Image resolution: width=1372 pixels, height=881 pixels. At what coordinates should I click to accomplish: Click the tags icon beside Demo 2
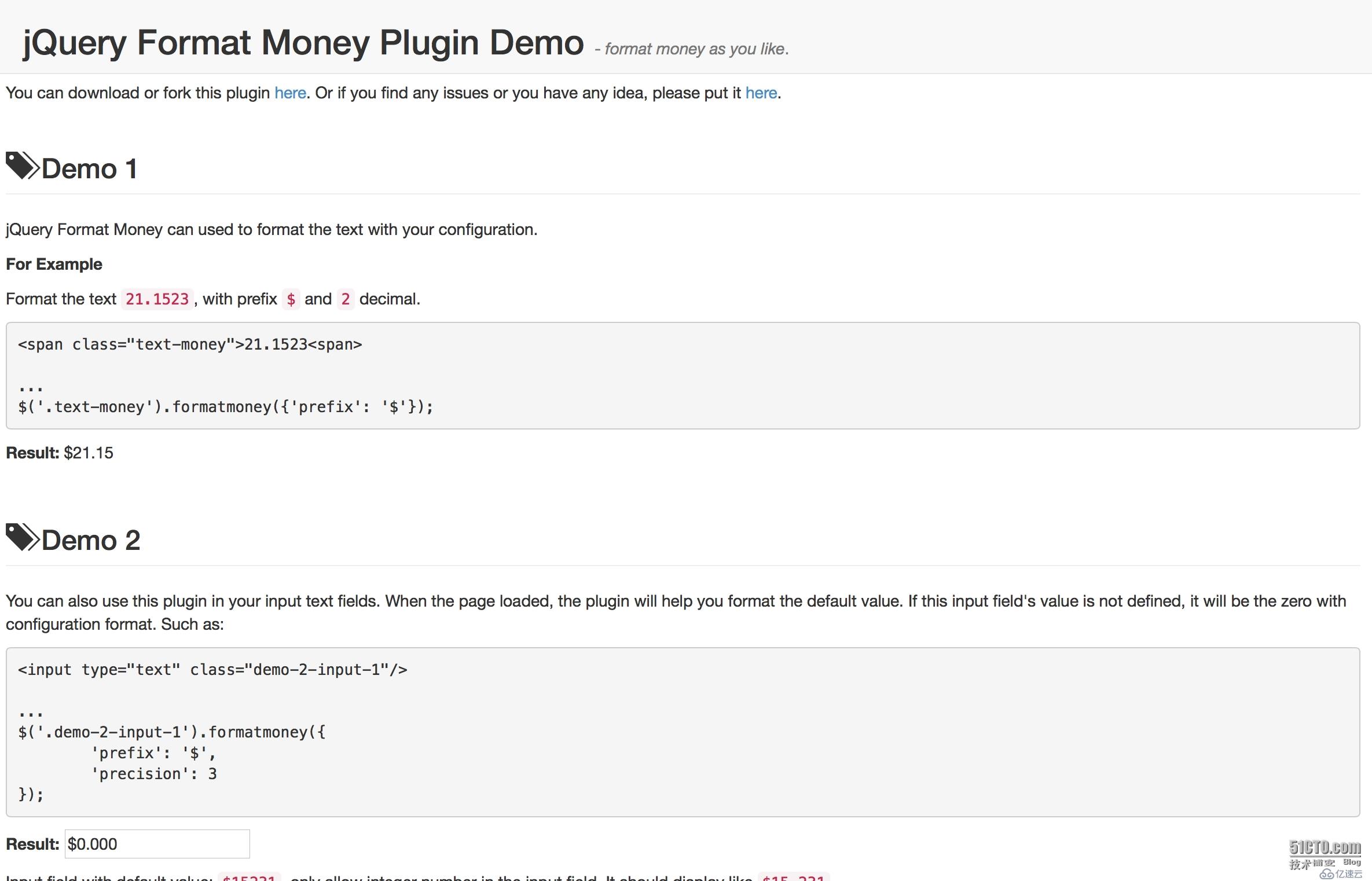tap(23, 538)
